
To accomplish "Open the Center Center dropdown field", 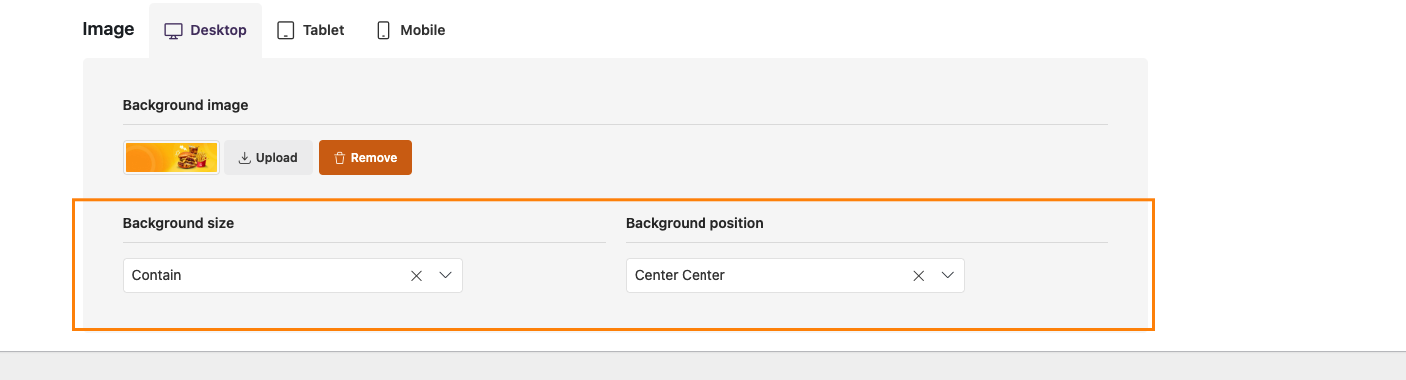I will pos(795,275).
